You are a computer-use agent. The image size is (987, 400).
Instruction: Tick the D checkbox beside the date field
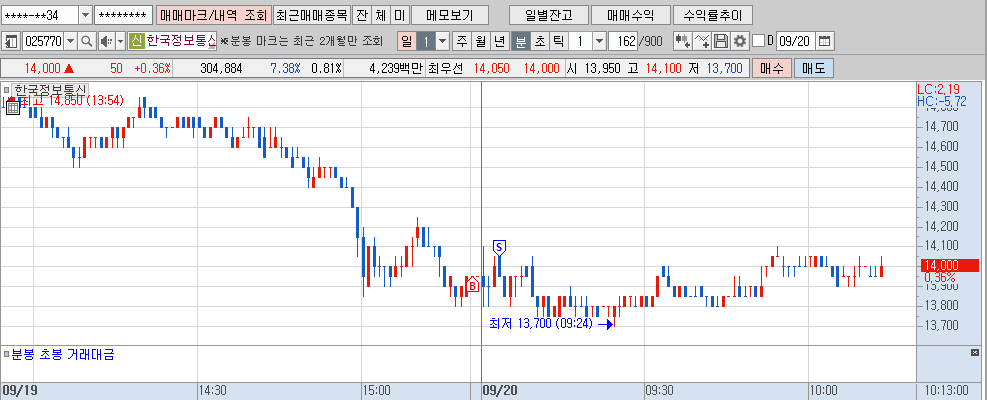point(759,42)
